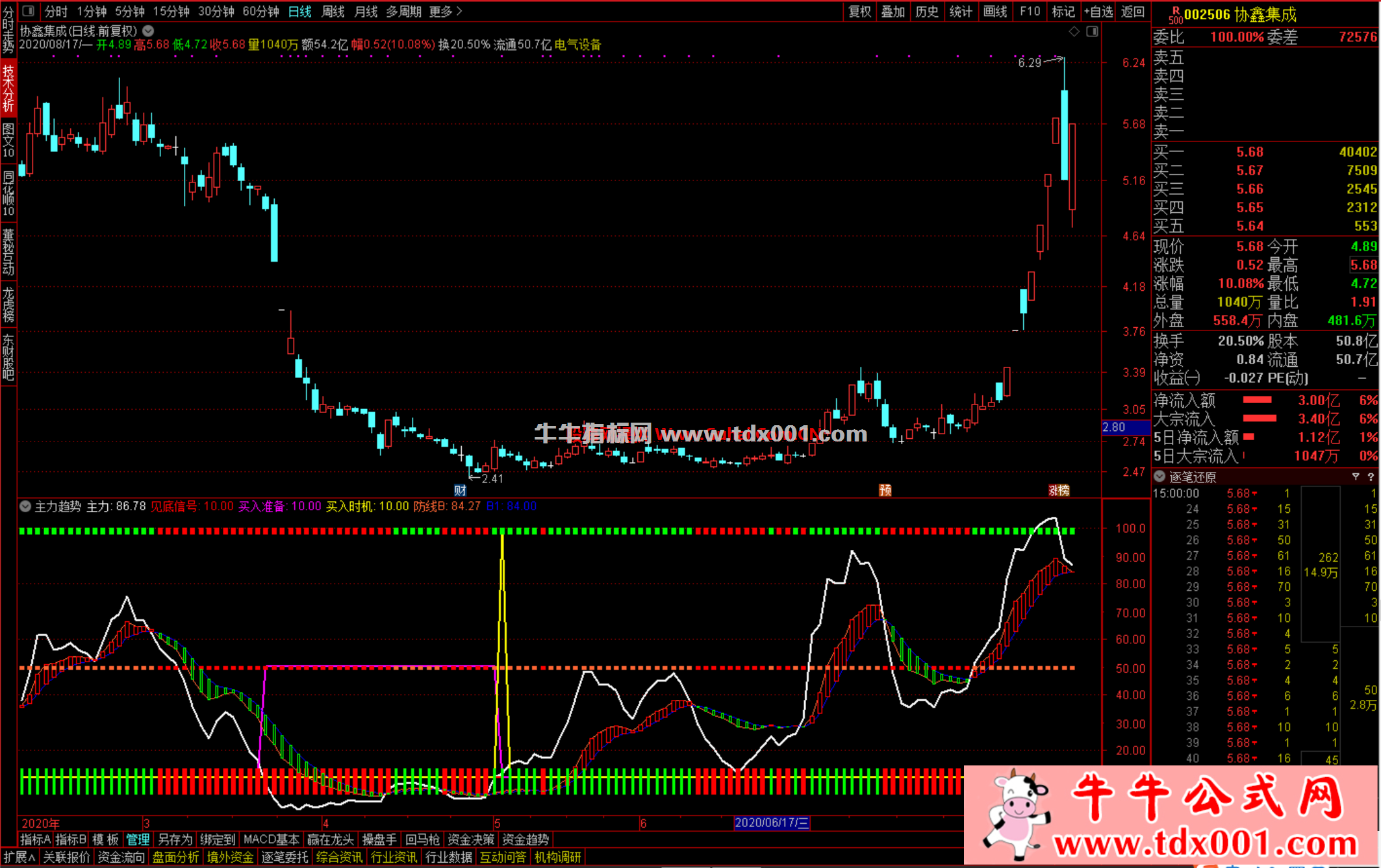Open the 主力趋势 indicator dropdown arrow
The height and width of the screenshot is (868, 1381).
coord(25,506)
